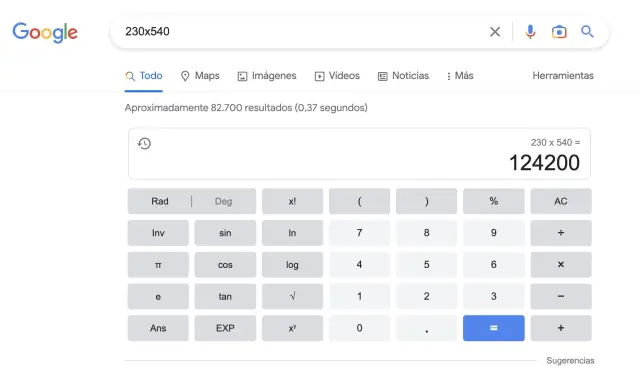Screen dimensions: 640x383
Task: Click the division operator key
Action: pos(561,233)
